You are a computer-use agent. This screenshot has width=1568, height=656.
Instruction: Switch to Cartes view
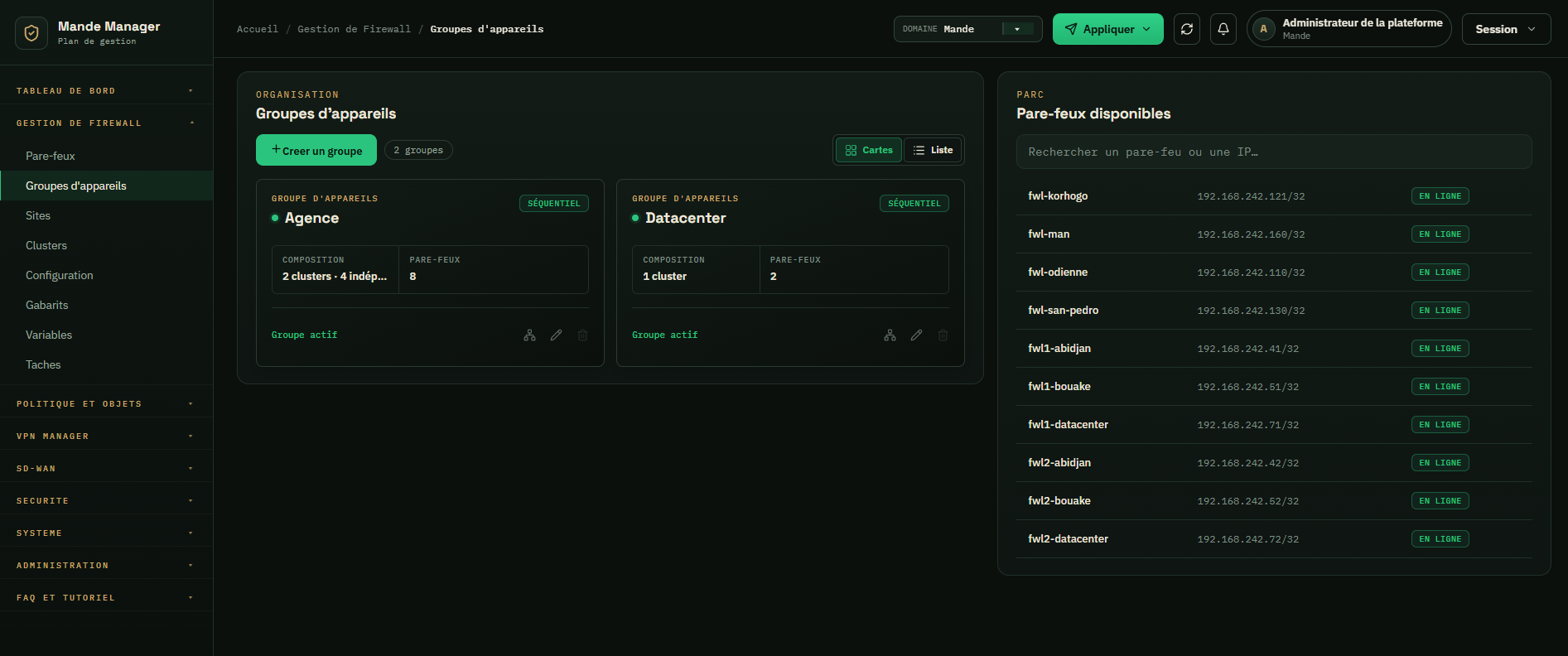869,150
